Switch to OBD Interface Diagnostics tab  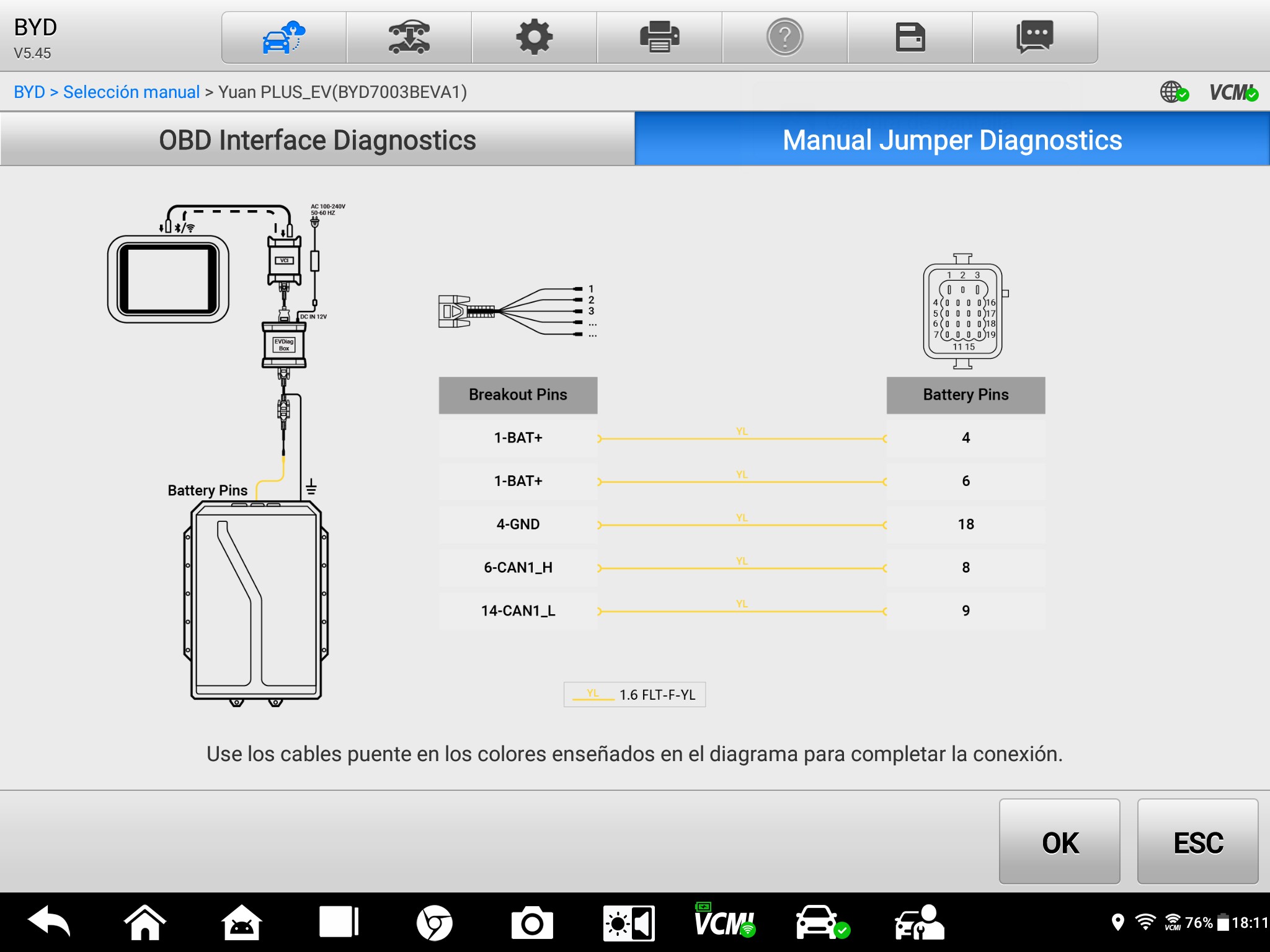point(317,140)
